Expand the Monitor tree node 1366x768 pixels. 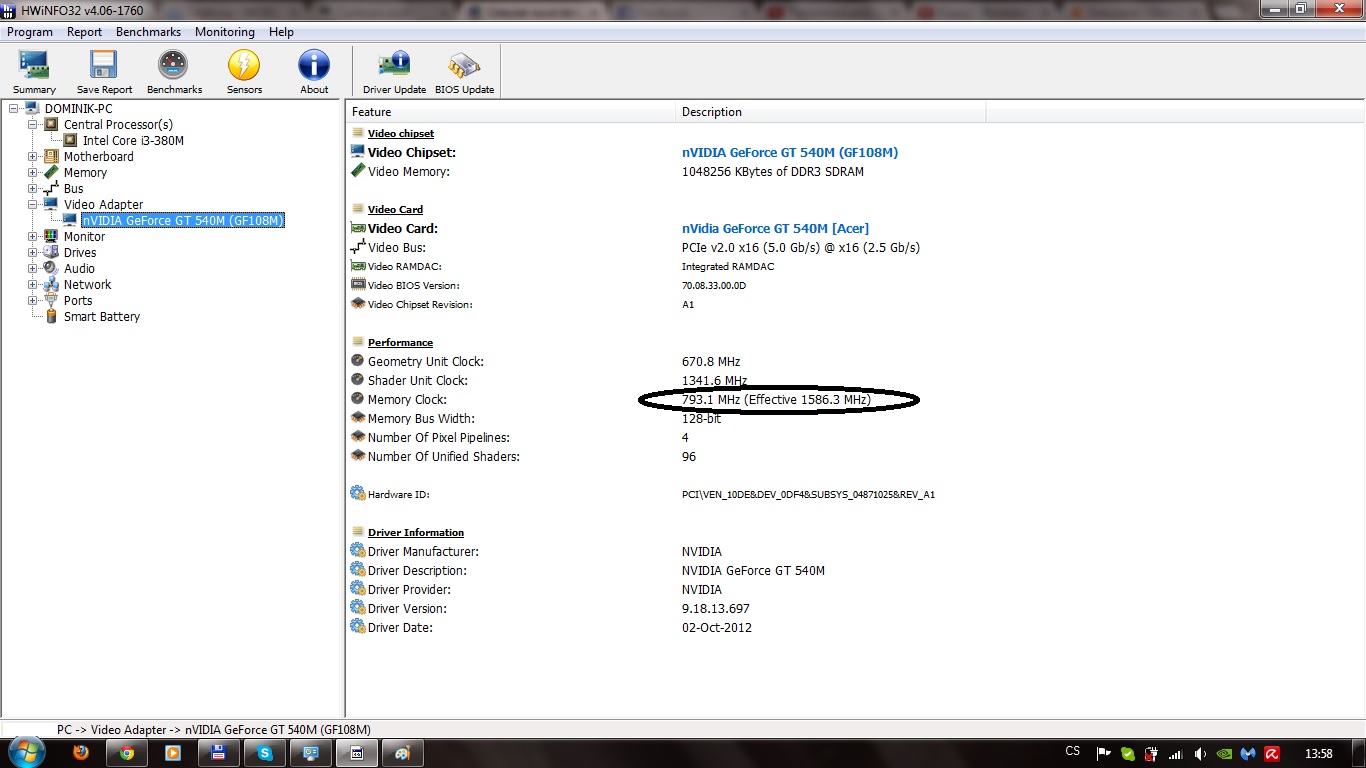pyautogui.click(x=33, y=236)
